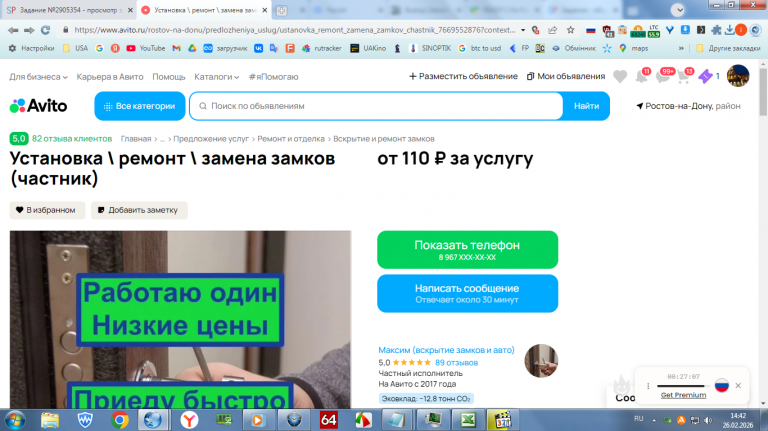Go to the Avito home logo
Image resolution: width=768 pixels, height=431 pixels.
[38, 106]
